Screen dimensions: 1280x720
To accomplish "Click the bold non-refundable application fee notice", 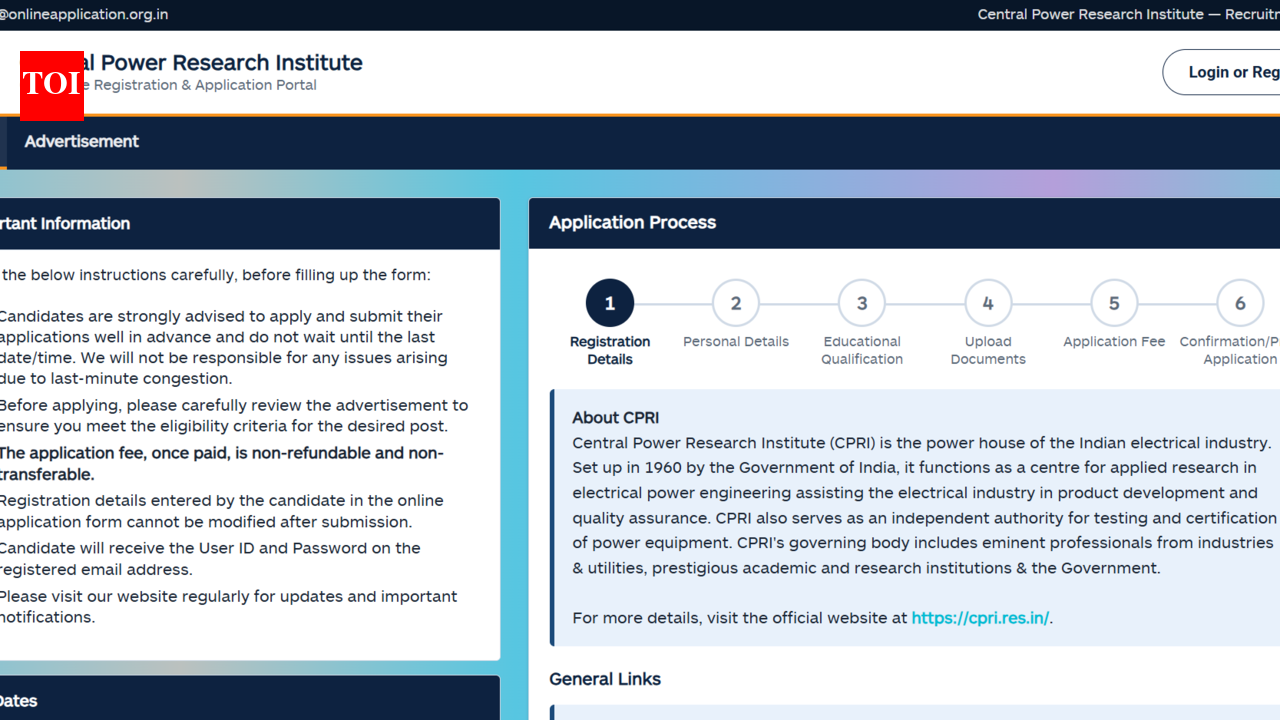I will click(x=221, y=464).
